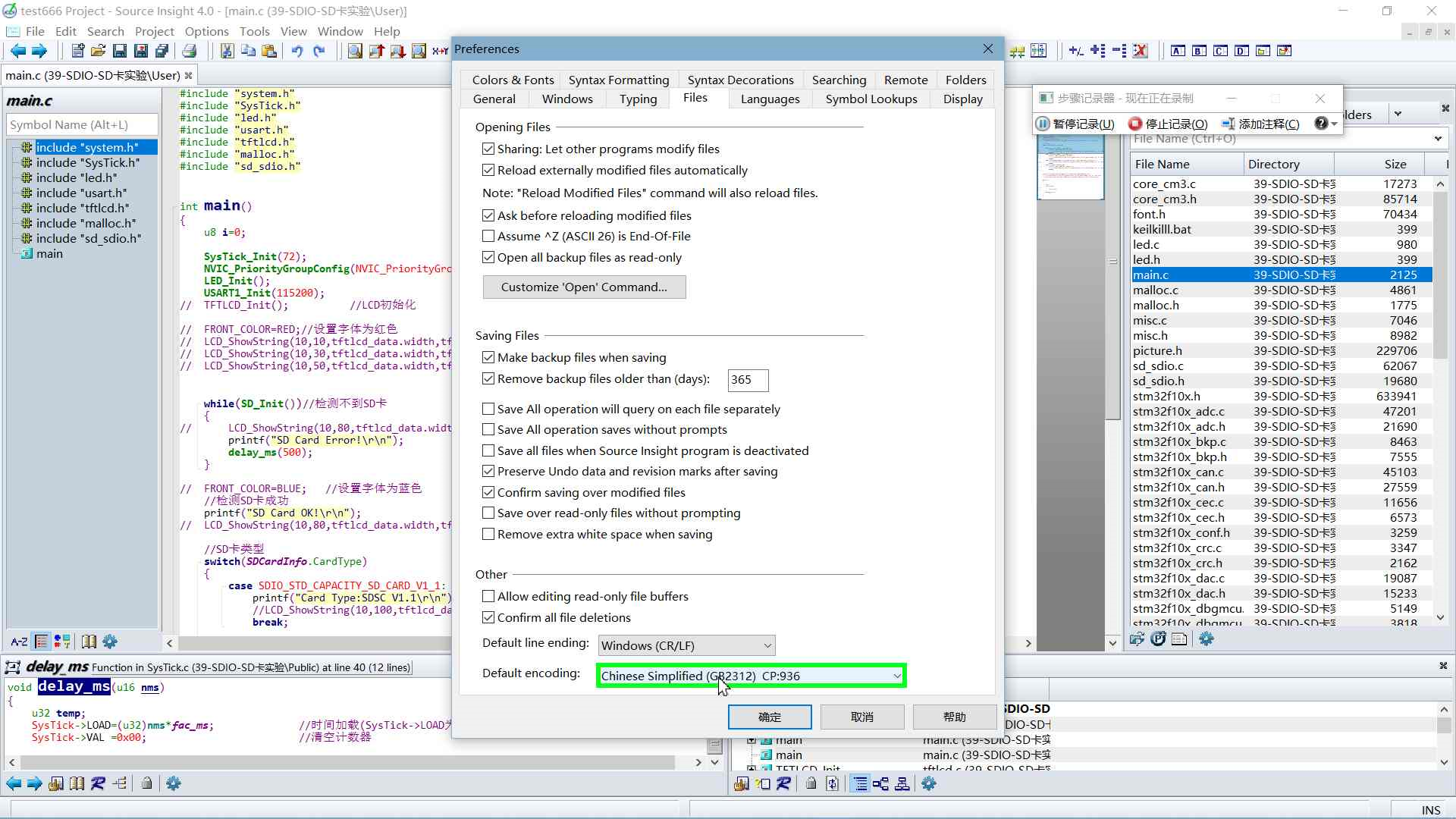Screen dimensions: 1456x819
Task: Click the Open File folder icon
Action: click(98, 52)
